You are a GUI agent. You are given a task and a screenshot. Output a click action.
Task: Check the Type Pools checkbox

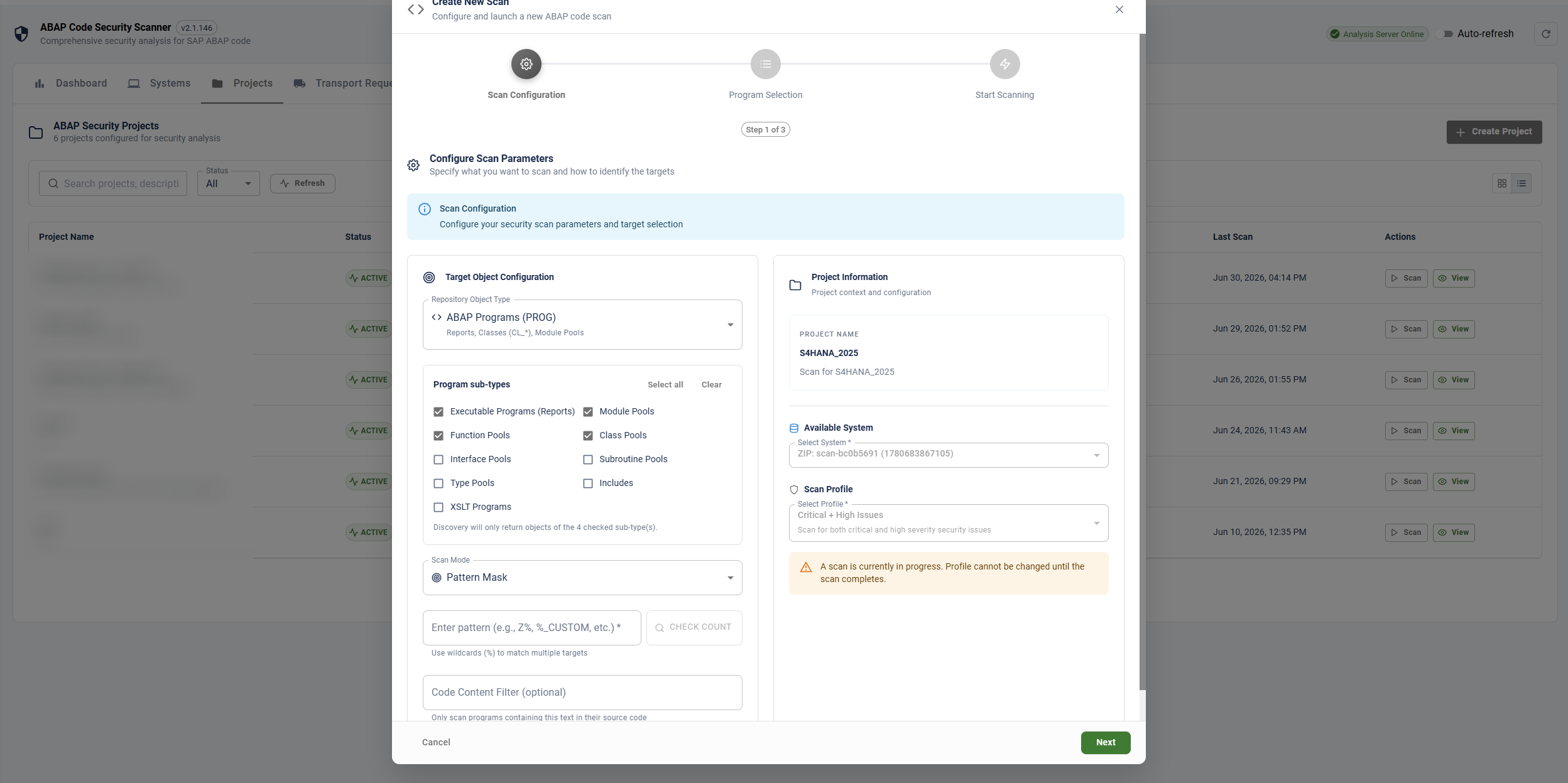tap(438, 483)
